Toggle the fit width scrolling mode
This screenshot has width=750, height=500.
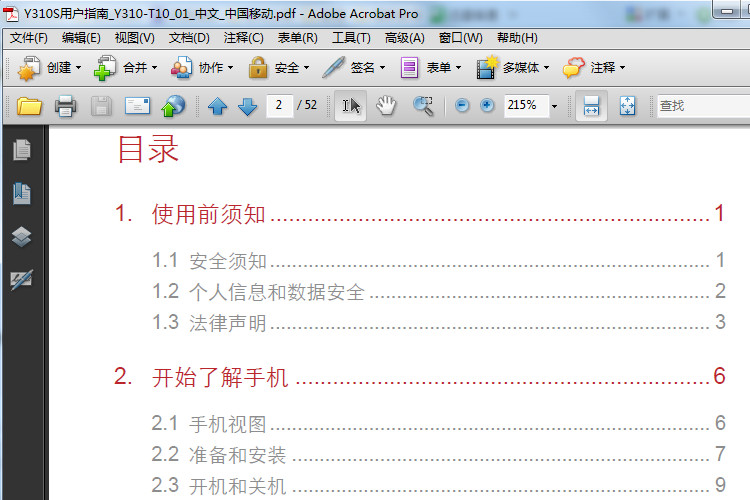[x=591, y=106]
